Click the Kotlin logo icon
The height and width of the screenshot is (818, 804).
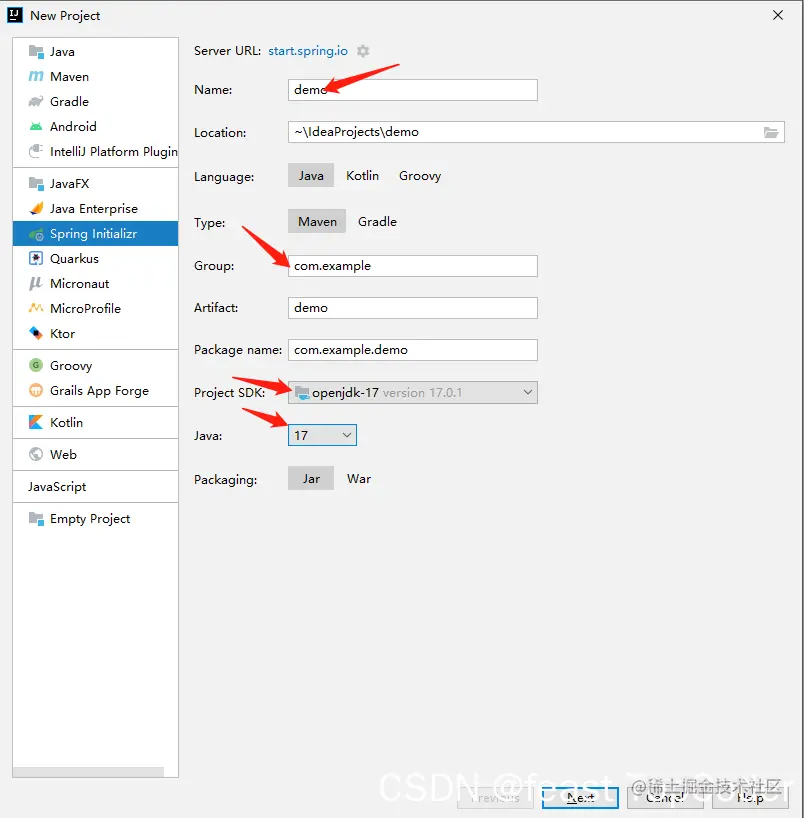pos(36,422)
